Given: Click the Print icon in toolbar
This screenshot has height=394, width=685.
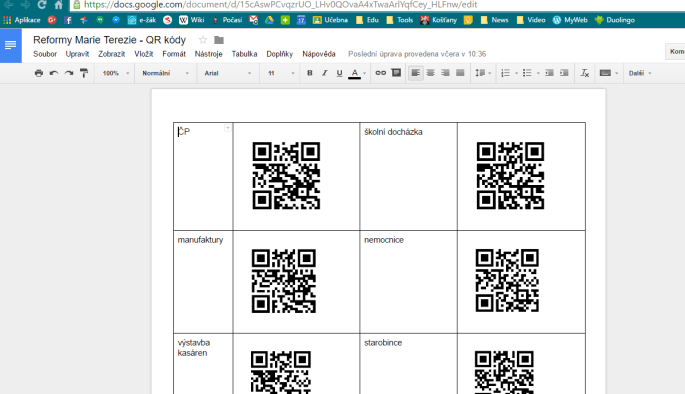Looking at the screenshot, I should [x=39, y=73].
